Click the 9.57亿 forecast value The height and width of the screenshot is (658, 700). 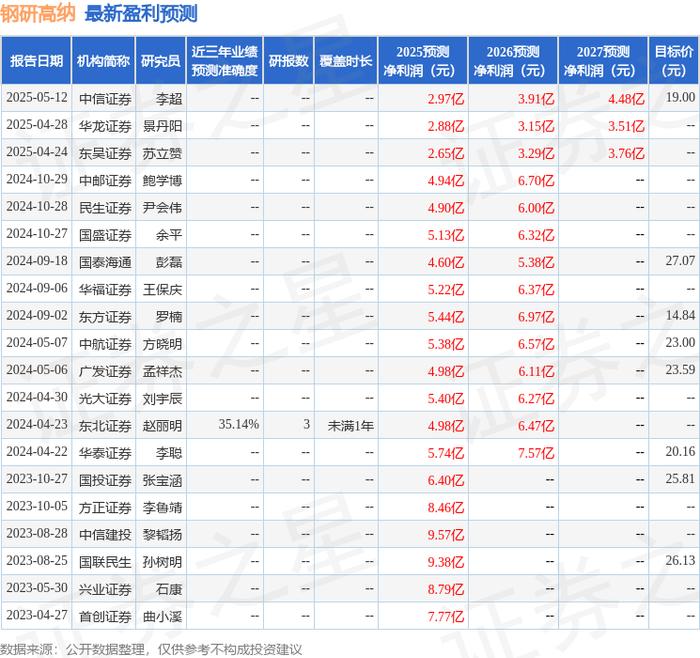446,534
